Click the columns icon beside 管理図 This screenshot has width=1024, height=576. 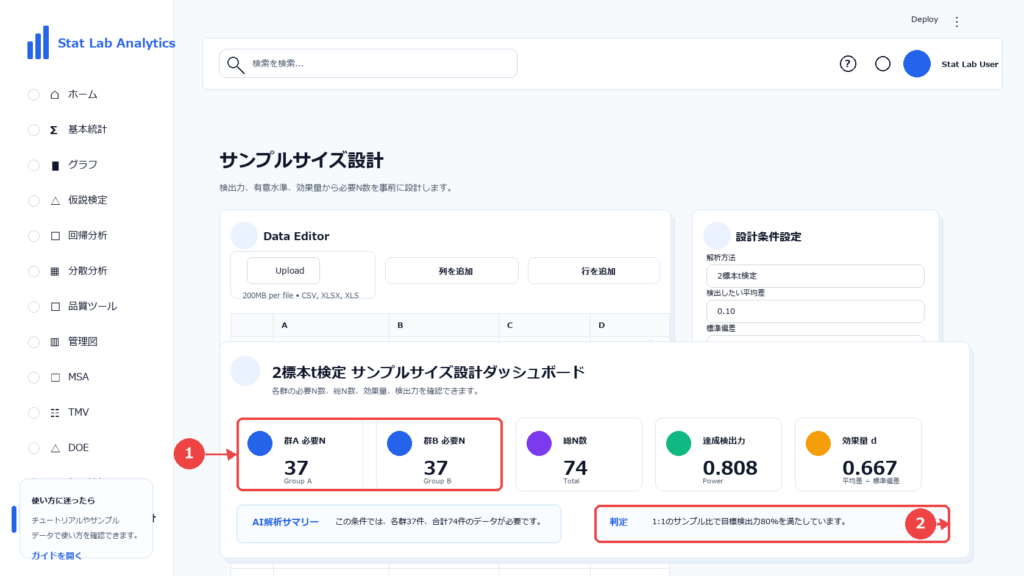click(55, 342)
